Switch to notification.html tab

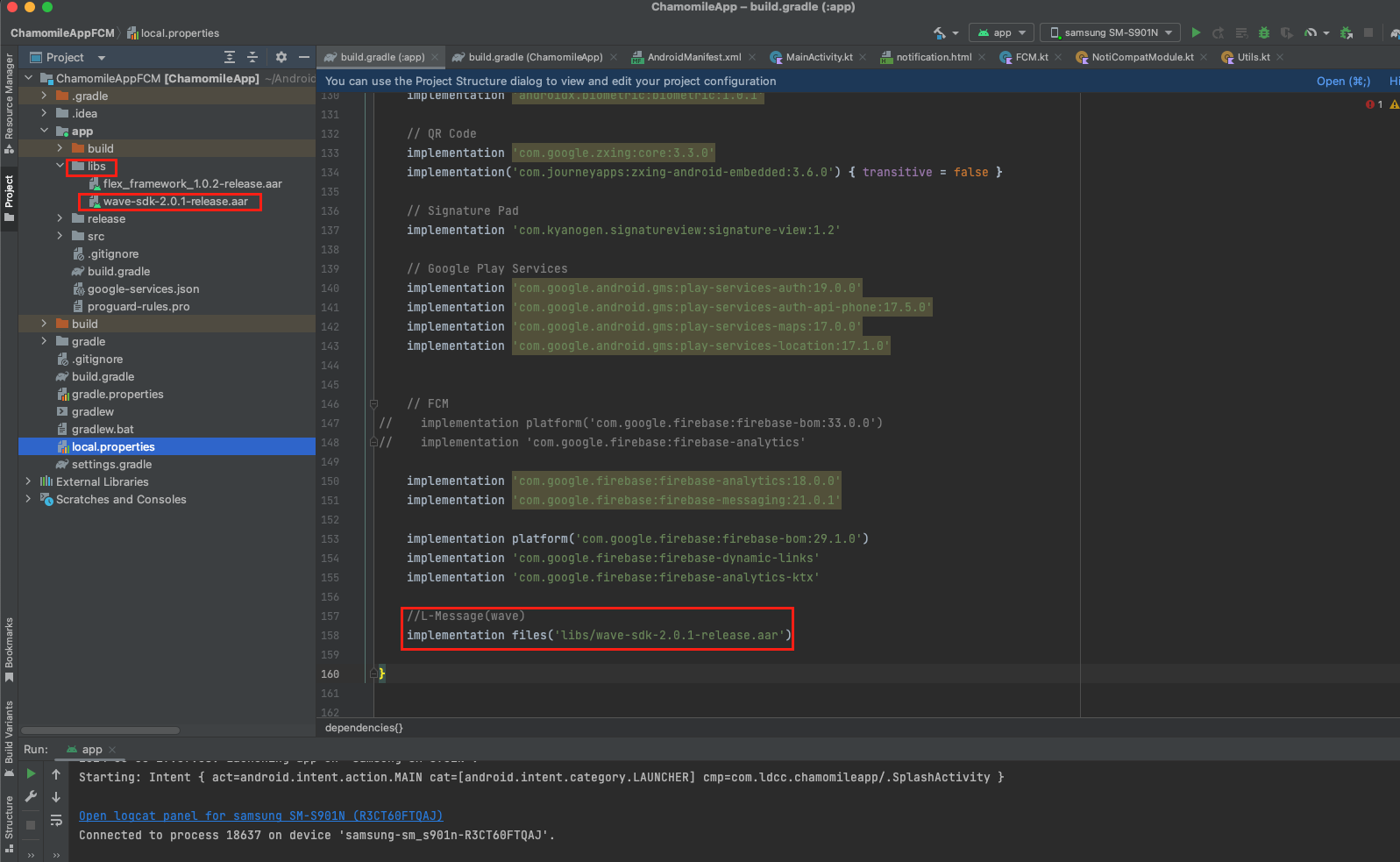934,57
